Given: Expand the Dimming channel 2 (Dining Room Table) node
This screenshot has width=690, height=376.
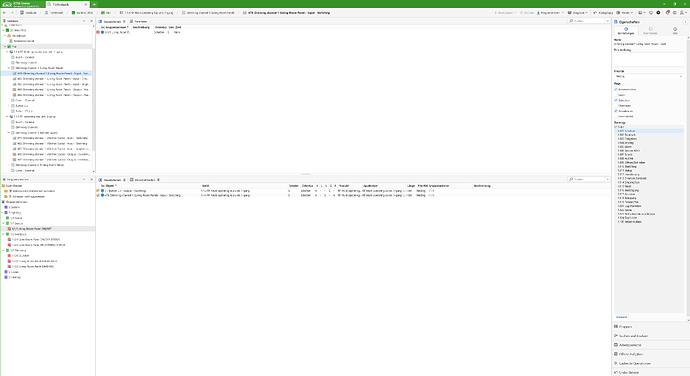Looking at the screenshot, I should tap(9, 165).
